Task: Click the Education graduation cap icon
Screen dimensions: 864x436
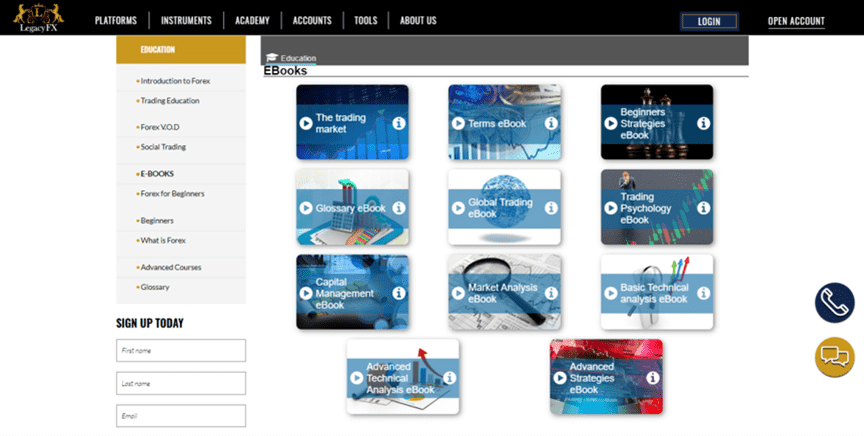Action: pos(272,57)
